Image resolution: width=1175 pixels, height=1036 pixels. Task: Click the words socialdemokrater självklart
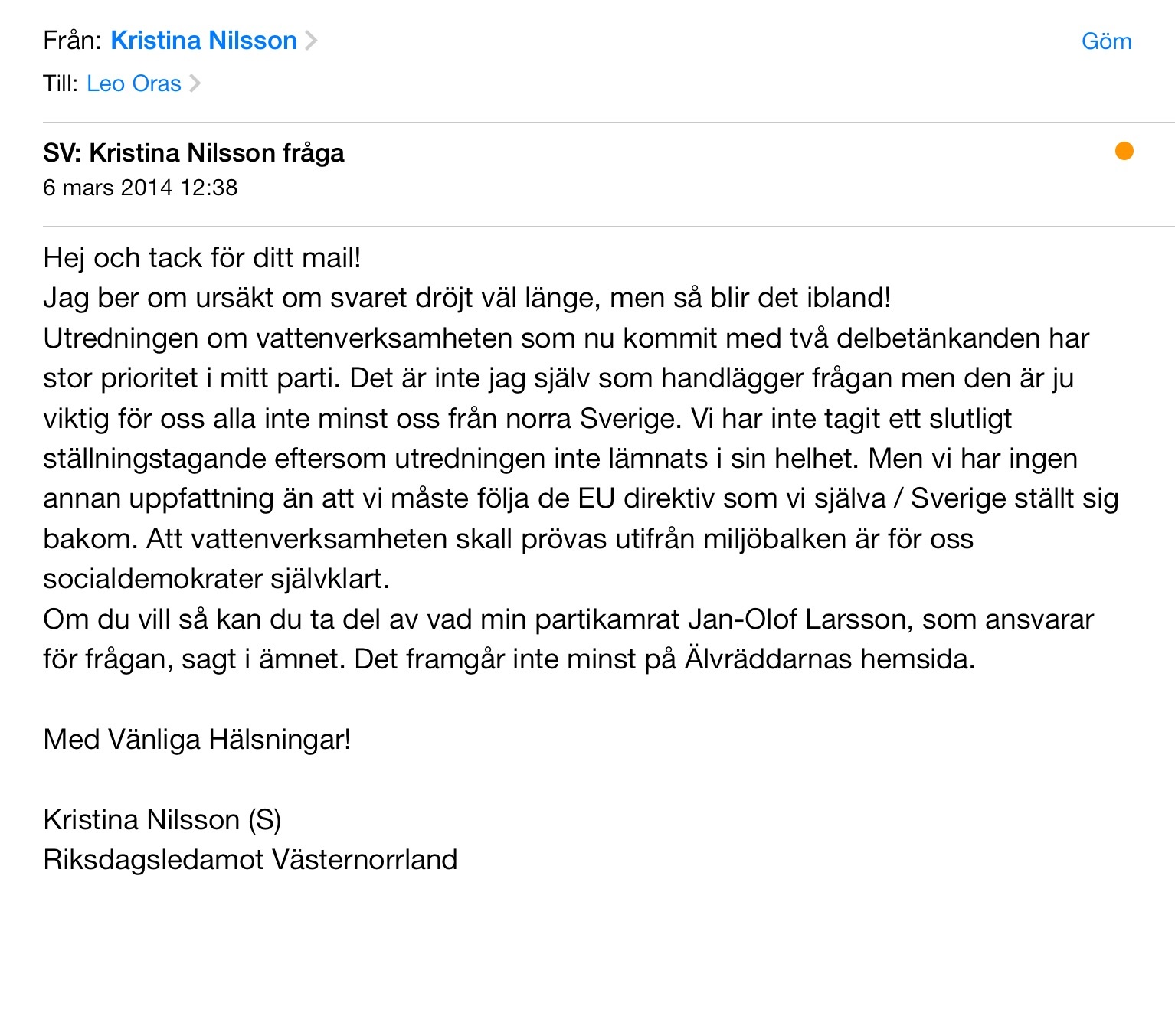[216, 579]
